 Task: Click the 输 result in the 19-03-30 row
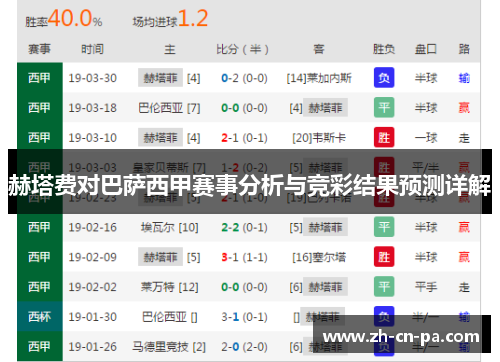pyautogui.click(x=464, y=78)
